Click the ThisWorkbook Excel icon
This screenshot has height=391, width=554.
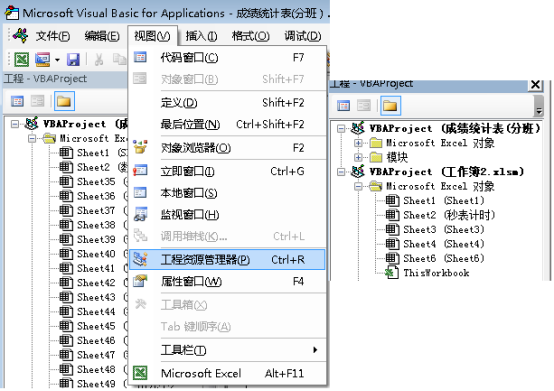392,273
